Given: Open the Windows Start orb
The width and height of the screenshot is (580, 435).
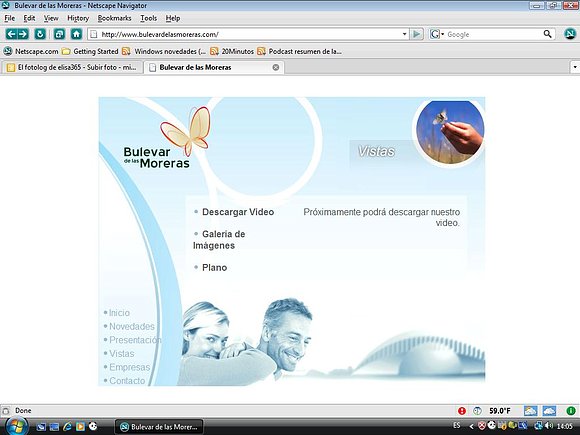Looking at the screenshot, I should click(16, 426).
